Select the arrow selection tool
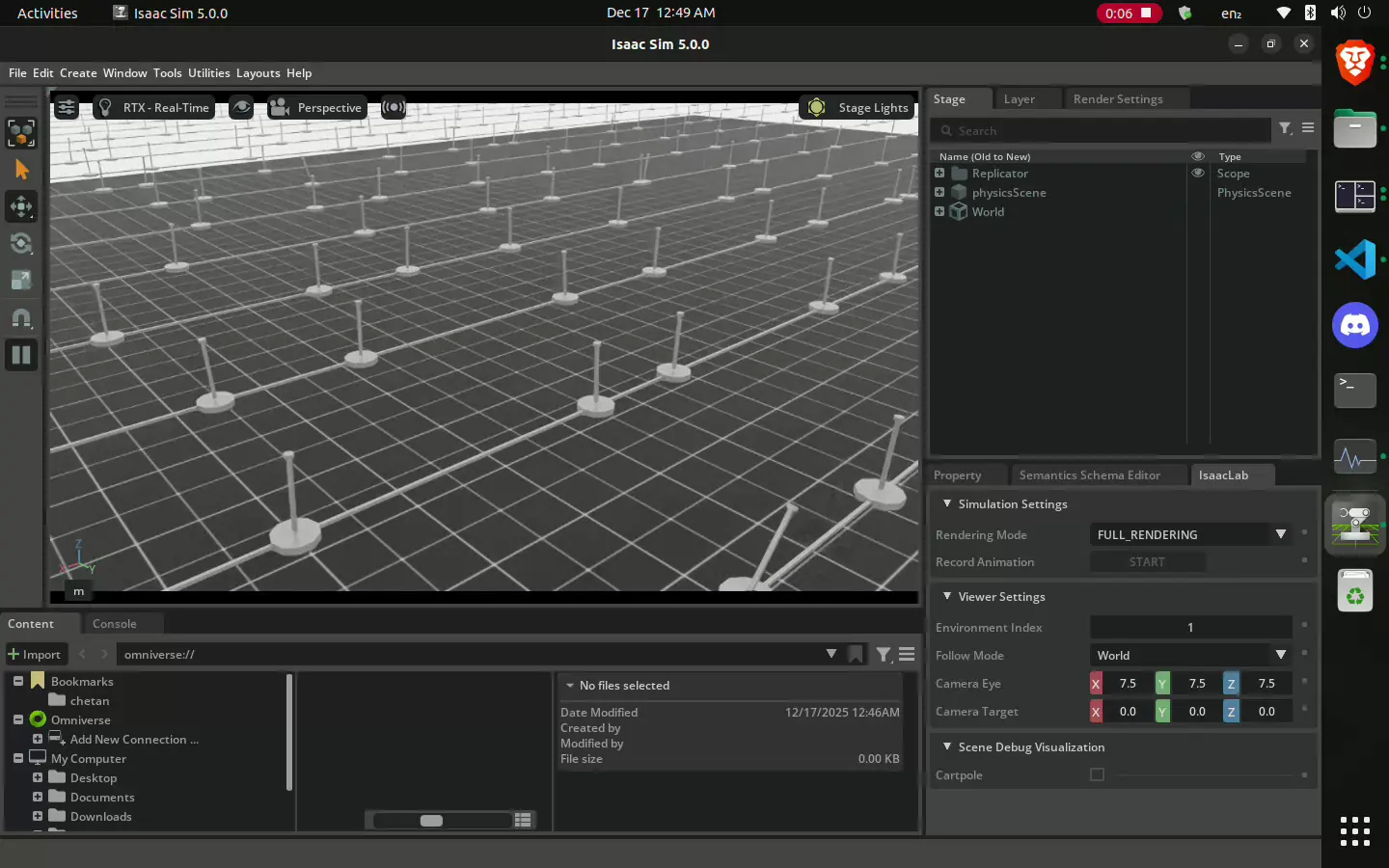Image resolution: width=1389 pixels, height=868 pixels. point(21,170)
